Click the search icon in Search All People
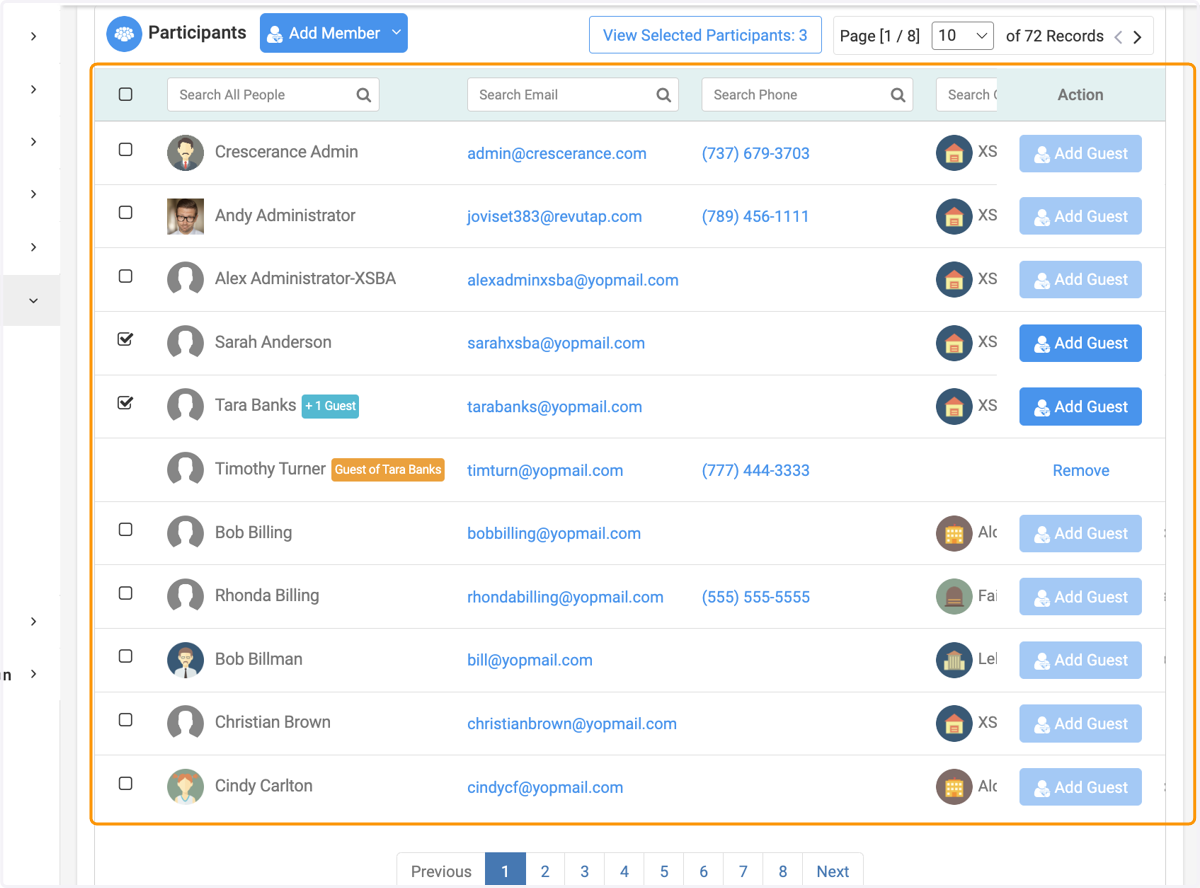 [x=364, y=95]
